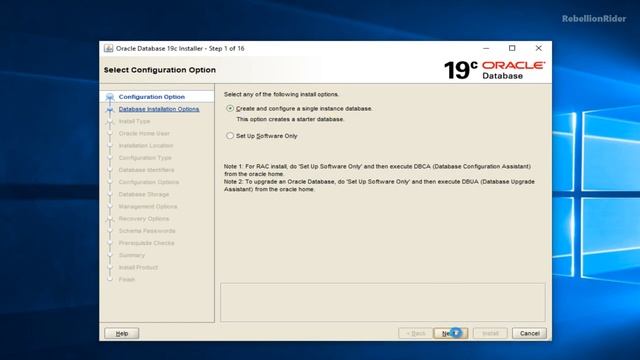
Task: Click the Configuration Type step
Action: tap(145, 158)
